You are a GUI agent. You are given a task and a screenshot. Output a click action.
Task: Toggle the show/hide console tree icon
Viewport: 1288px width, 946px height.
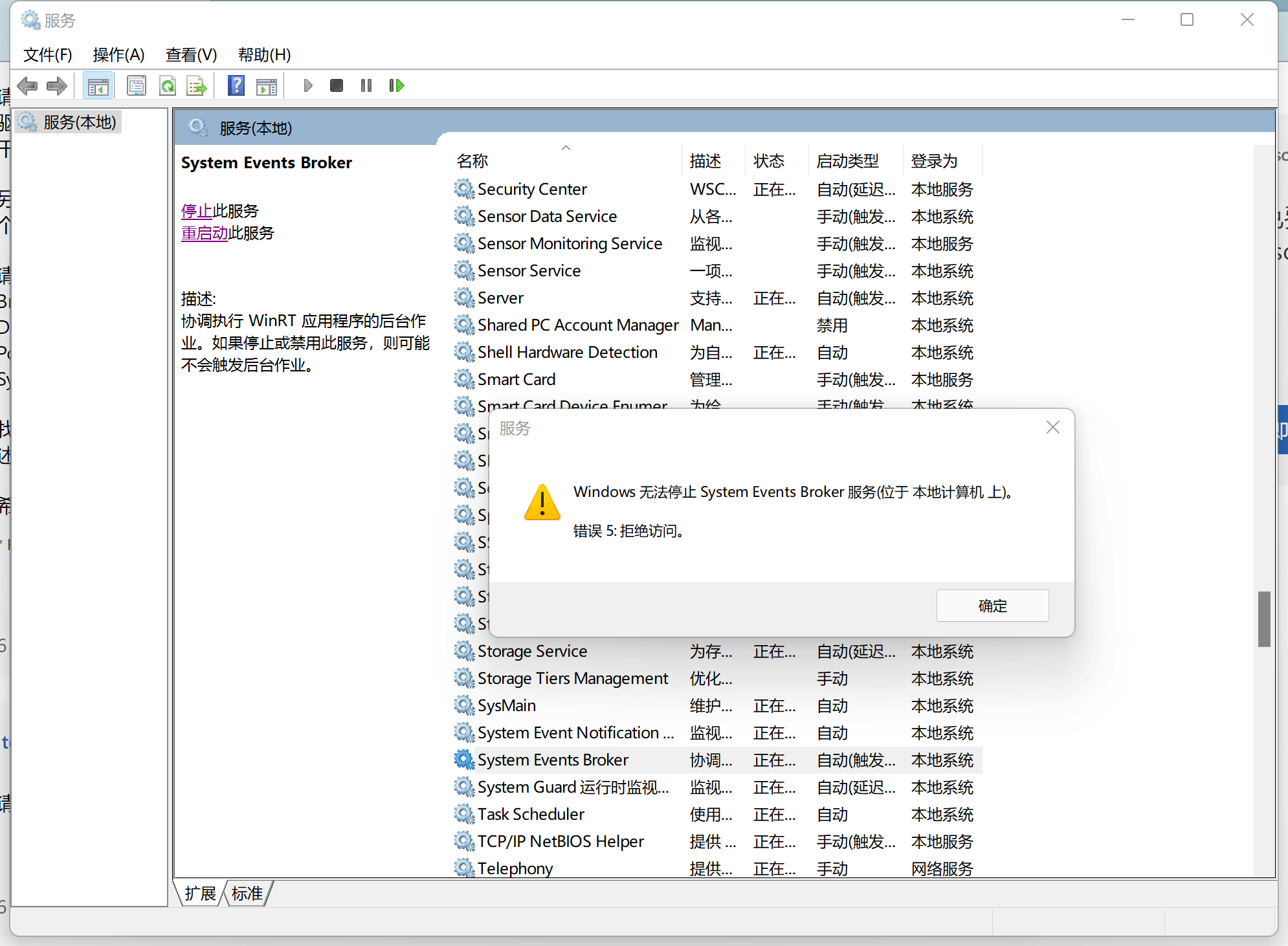point(98,85)
